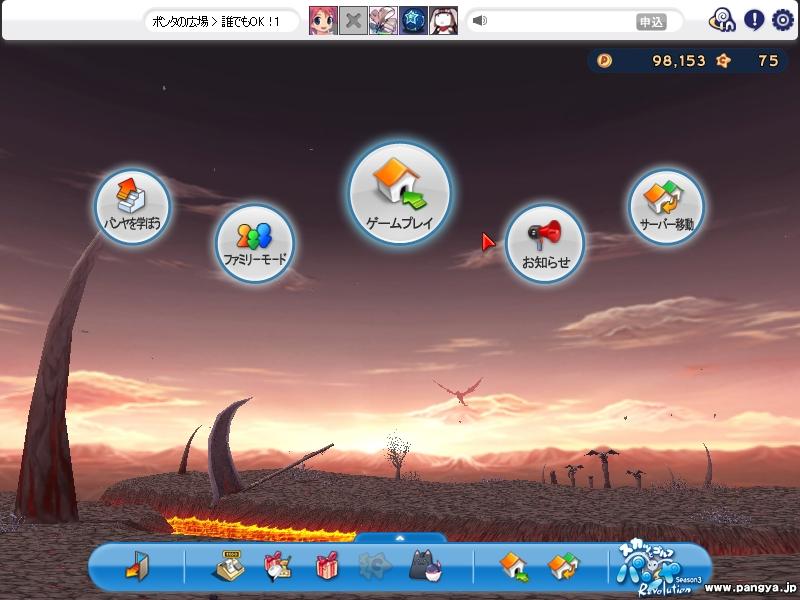
Task: Open the cash register shop icon
Action: click(230, 565)
